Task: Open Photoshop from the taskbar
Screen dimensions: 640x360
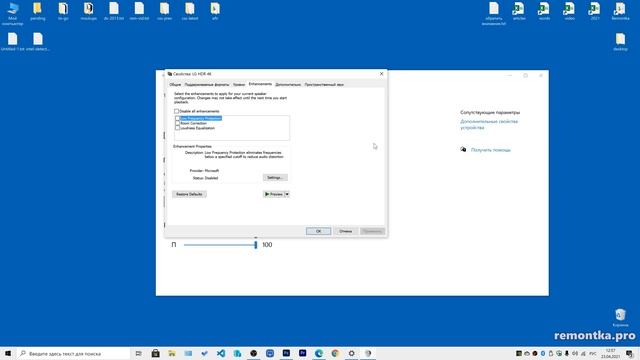Action: click(286, 353)
